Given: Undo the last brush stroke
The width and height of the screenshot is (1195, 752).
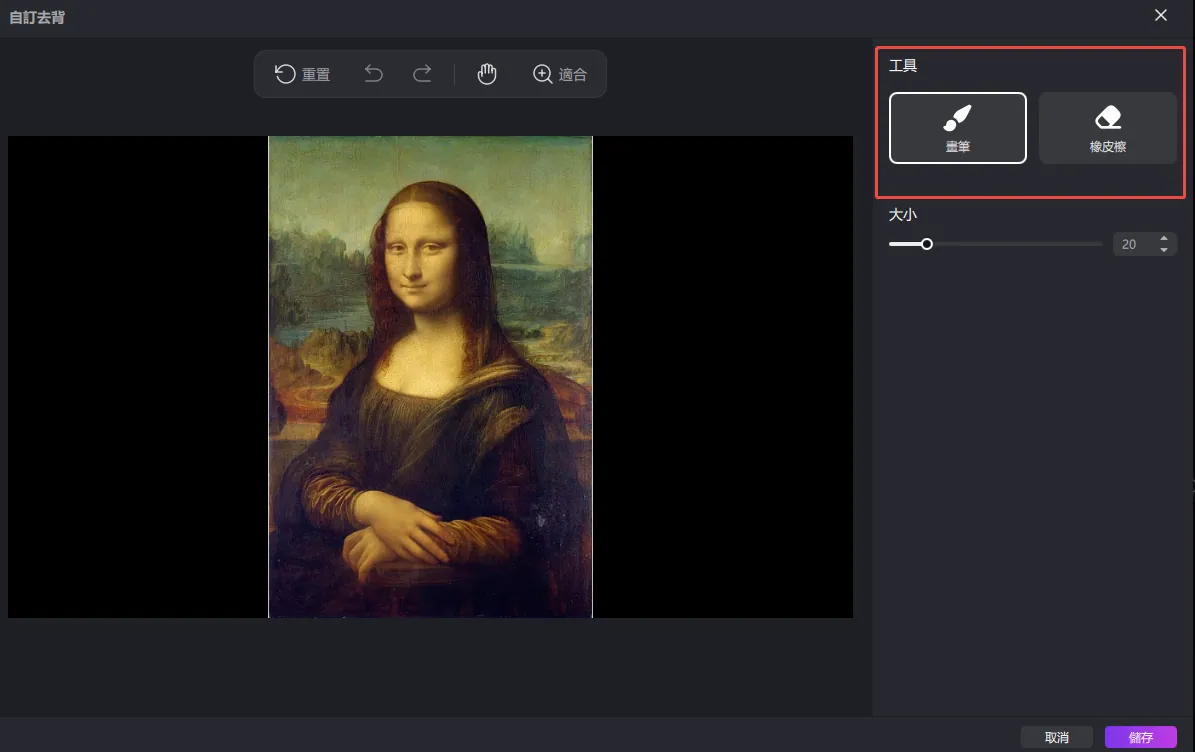Looking at the screenshot, I should [x=374, y=74].
